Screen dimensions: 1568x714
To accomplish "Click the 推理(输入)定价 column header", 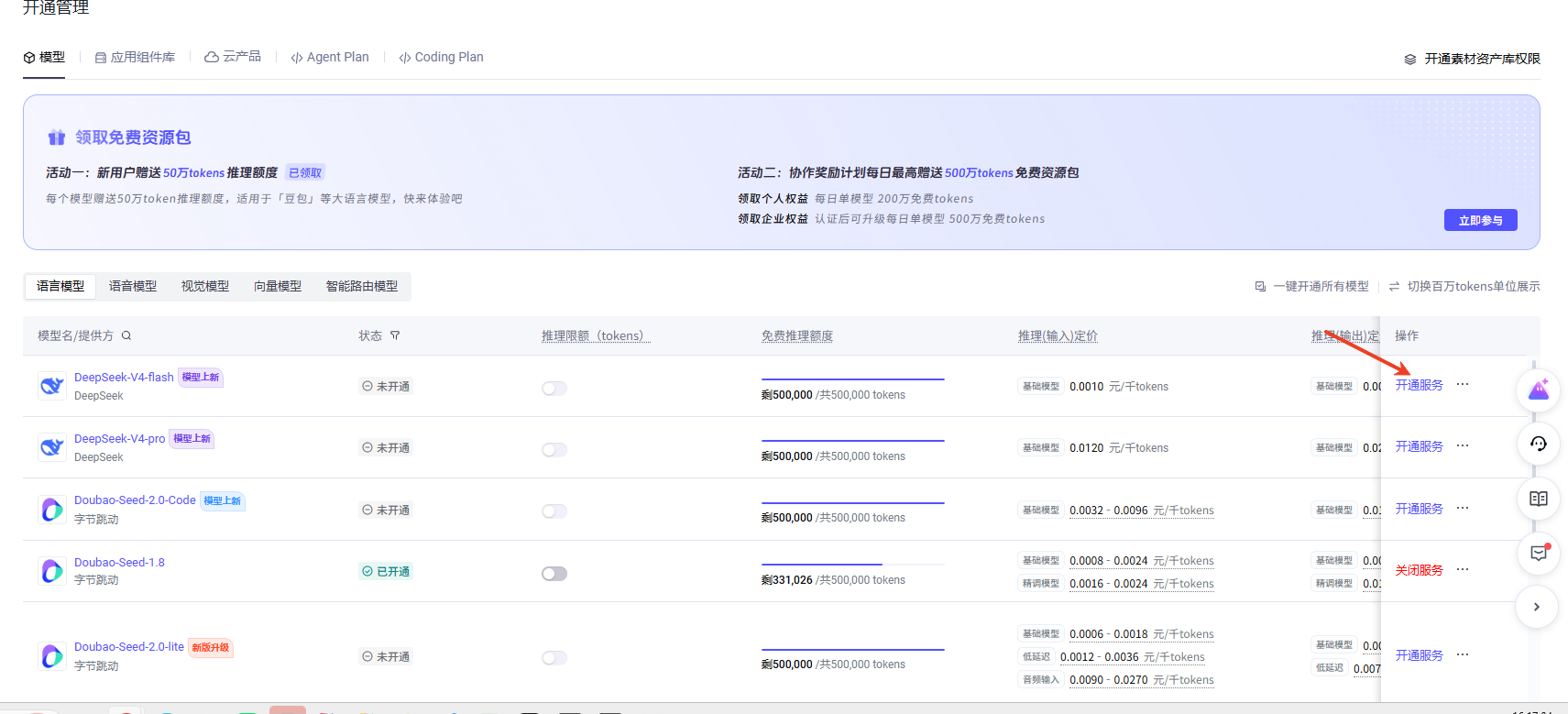I will click(x=1058, y=335).
